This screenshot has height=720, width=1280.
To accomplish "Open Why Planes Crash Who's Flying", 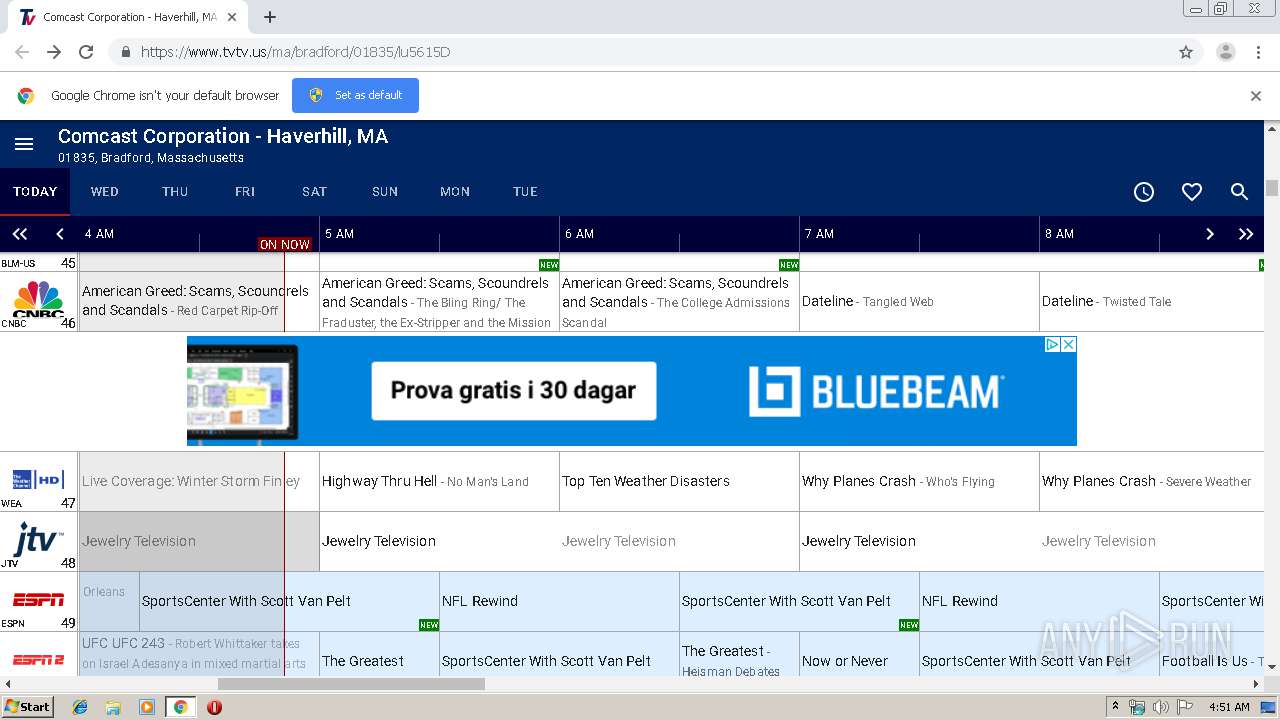I will [919, 481].
